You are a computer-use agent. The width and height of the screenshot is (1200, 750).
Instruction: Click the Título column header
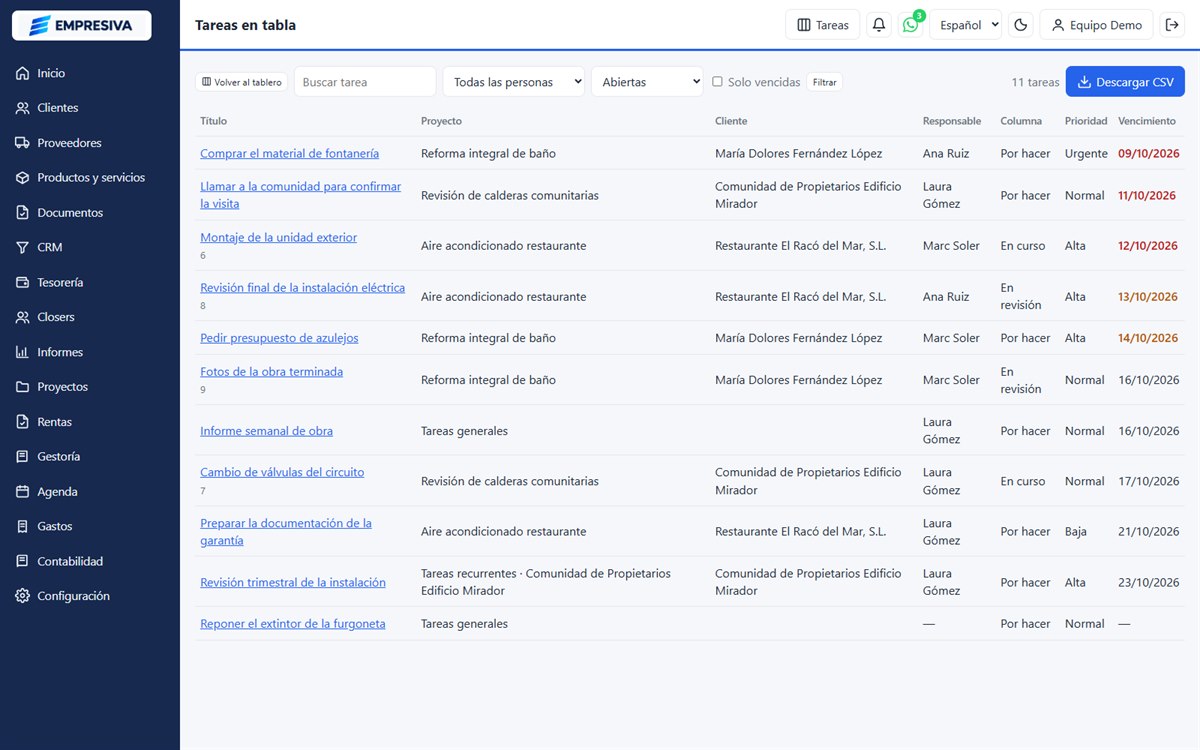pyautogui.click(x=213, y=121)
